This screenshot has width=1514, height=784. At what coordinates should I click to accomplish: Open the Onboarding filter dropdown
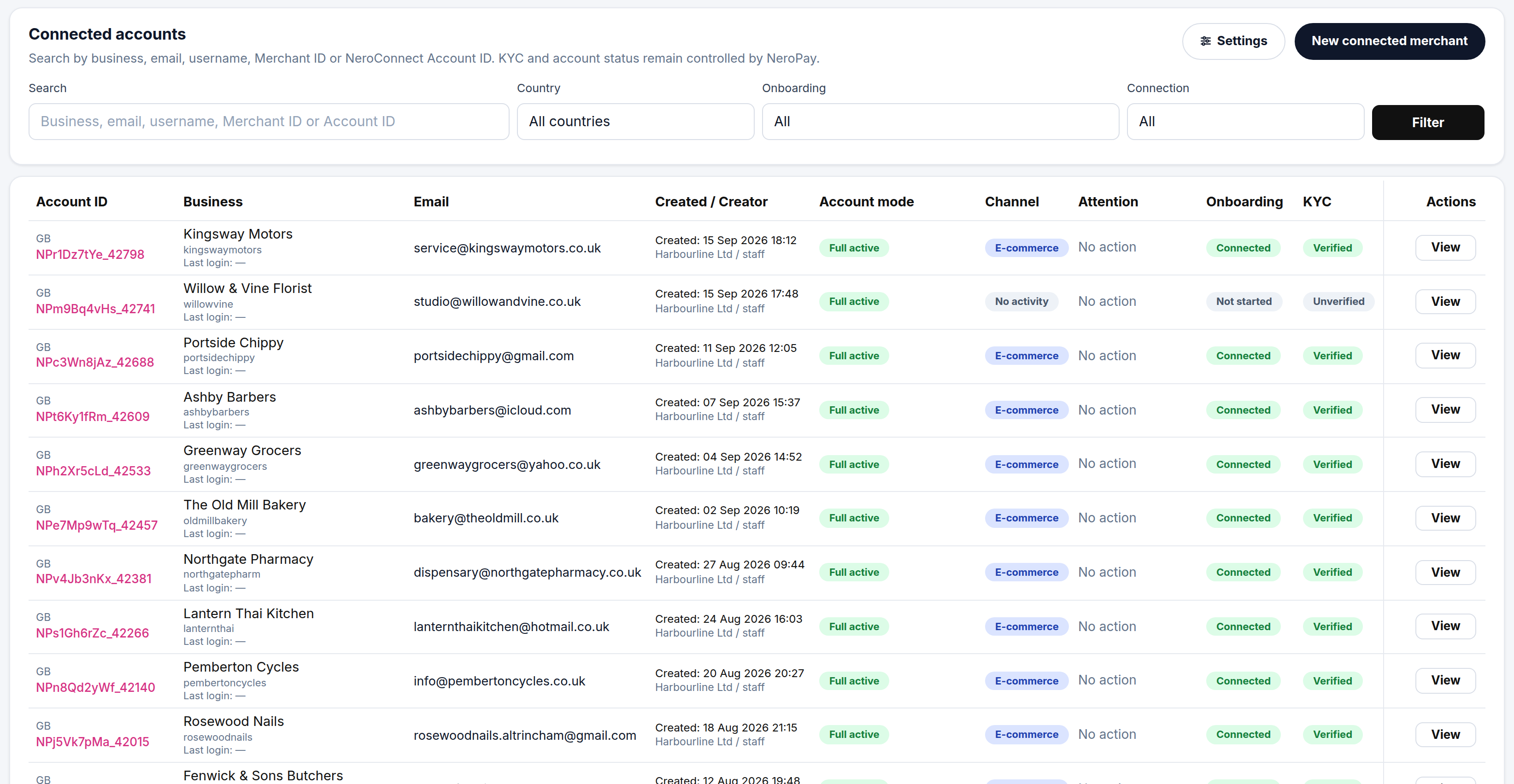pos(940,122)
